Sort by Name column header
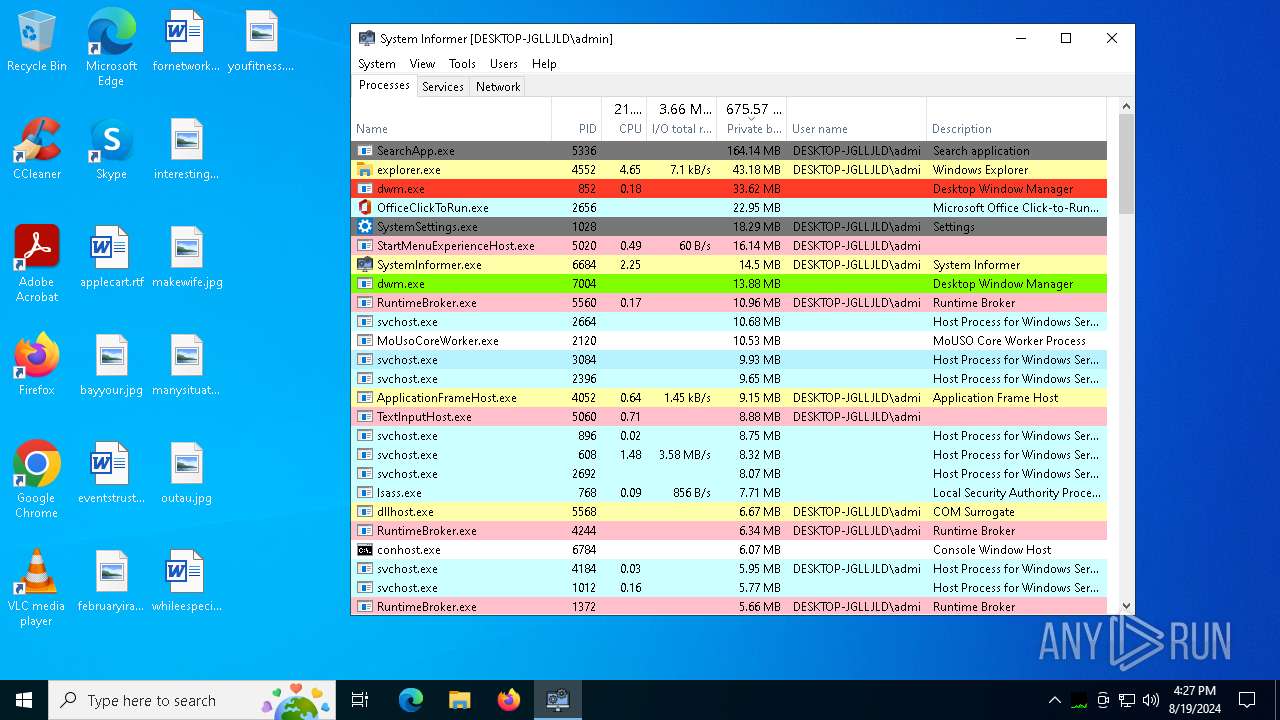 pos(451,119)
